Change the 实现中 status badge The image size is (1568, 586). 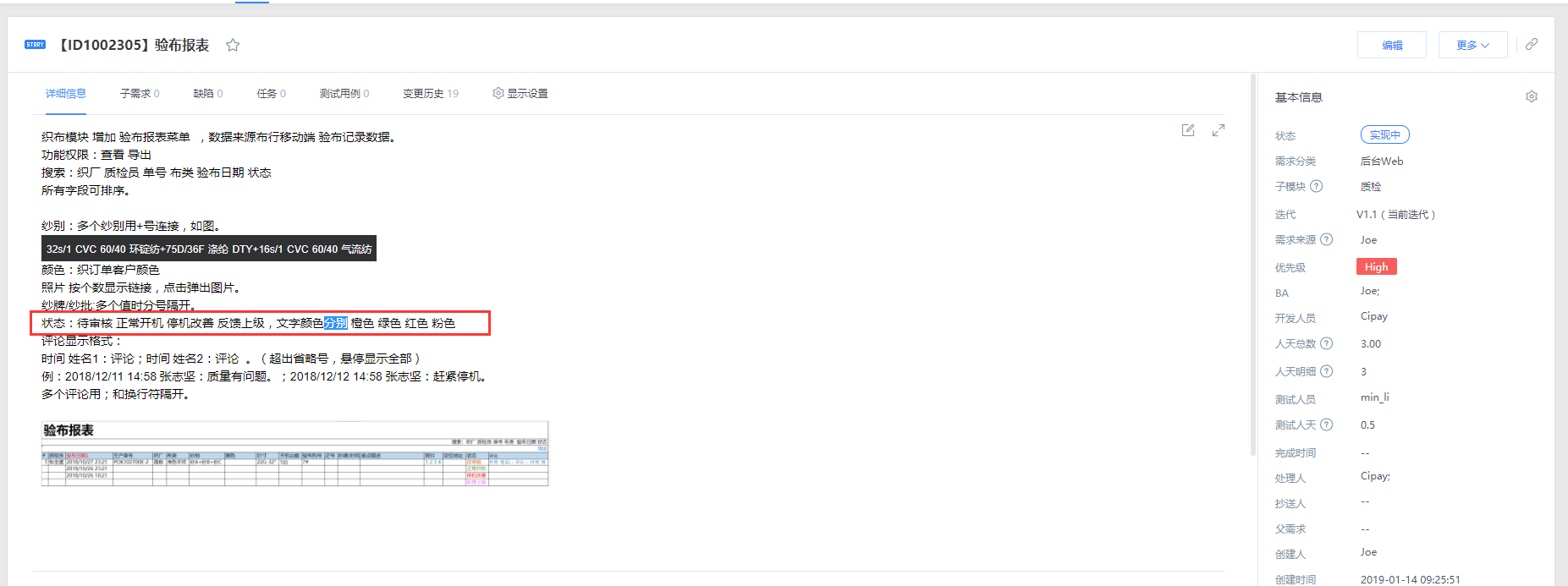point(1384,134)
